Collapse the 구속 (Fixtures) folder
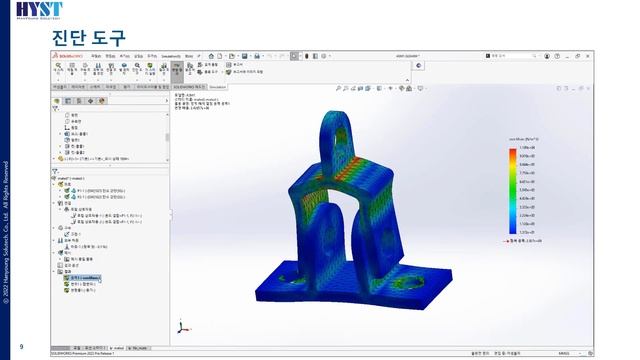Screen dimensions: 640x360 54,228
